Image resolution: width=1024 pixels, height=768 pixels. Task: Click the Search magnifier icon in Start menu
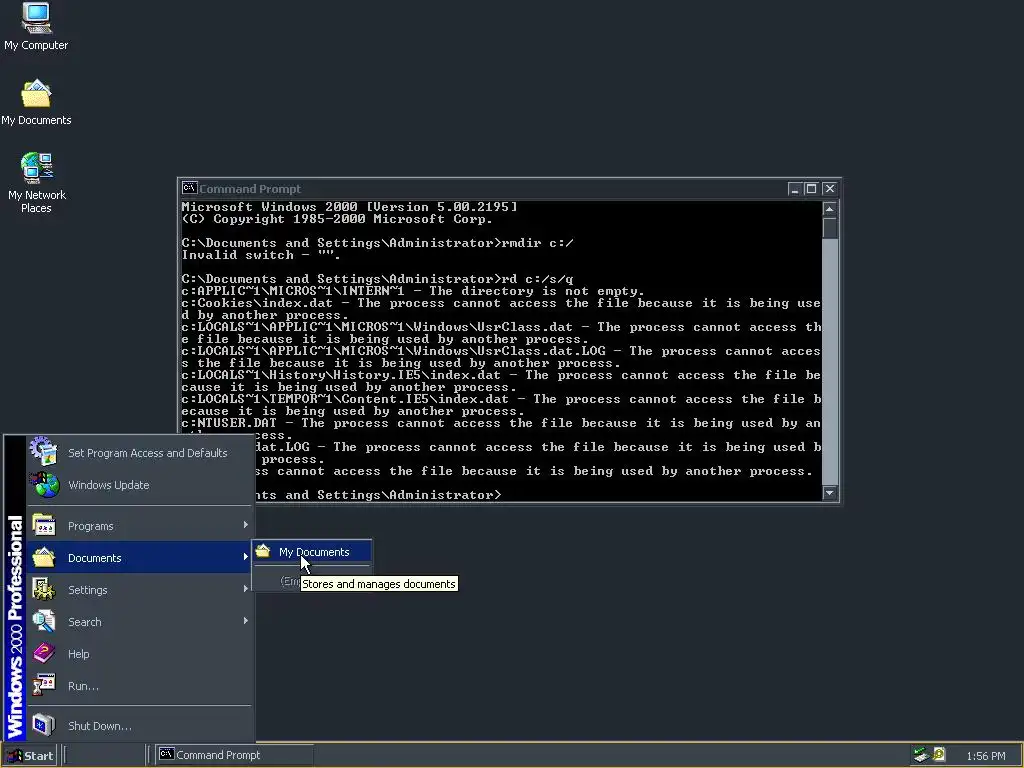click(44, 621)
